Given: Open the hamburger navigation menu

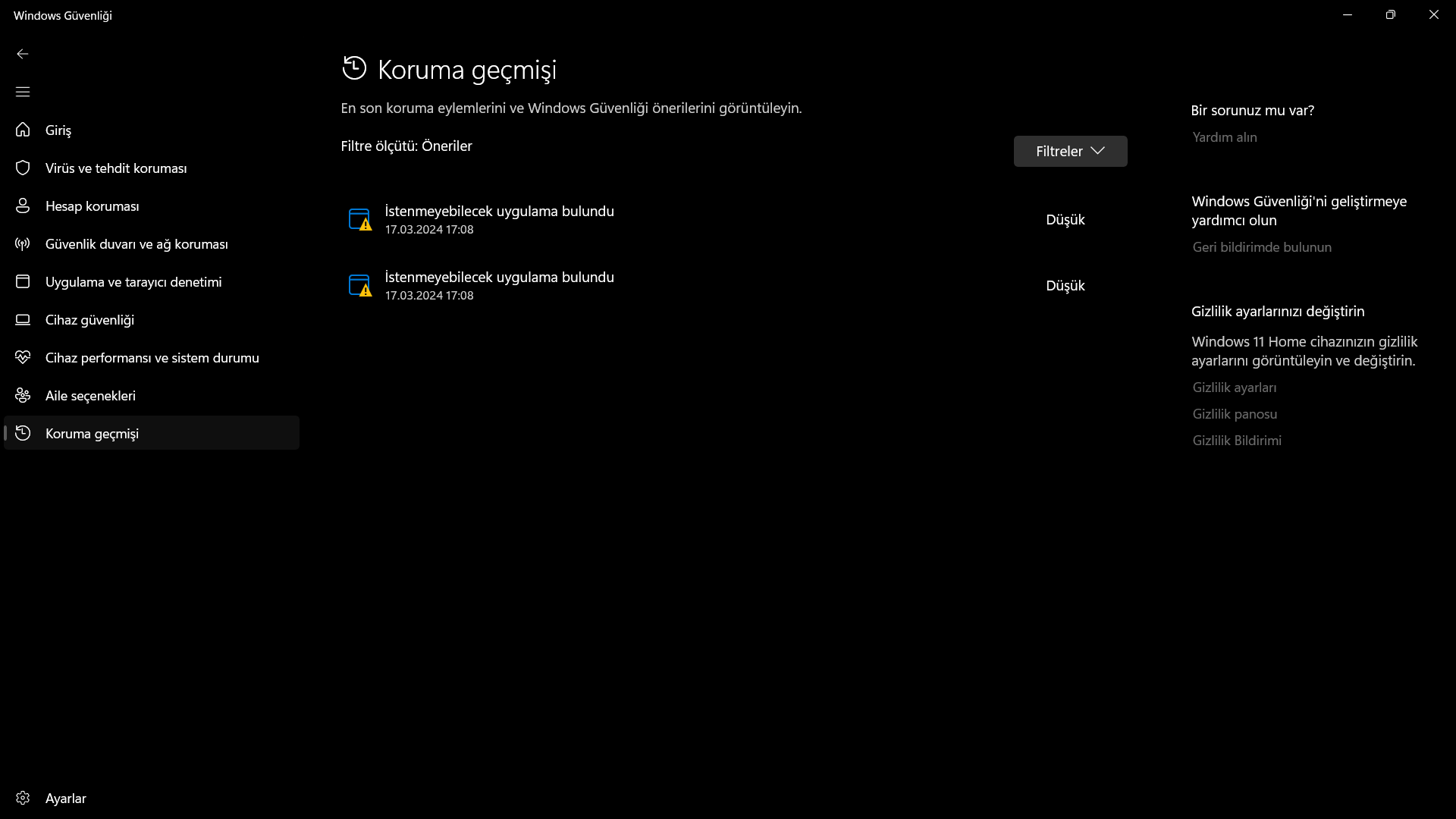Looking at the screenshot, I should pos(23,92).
